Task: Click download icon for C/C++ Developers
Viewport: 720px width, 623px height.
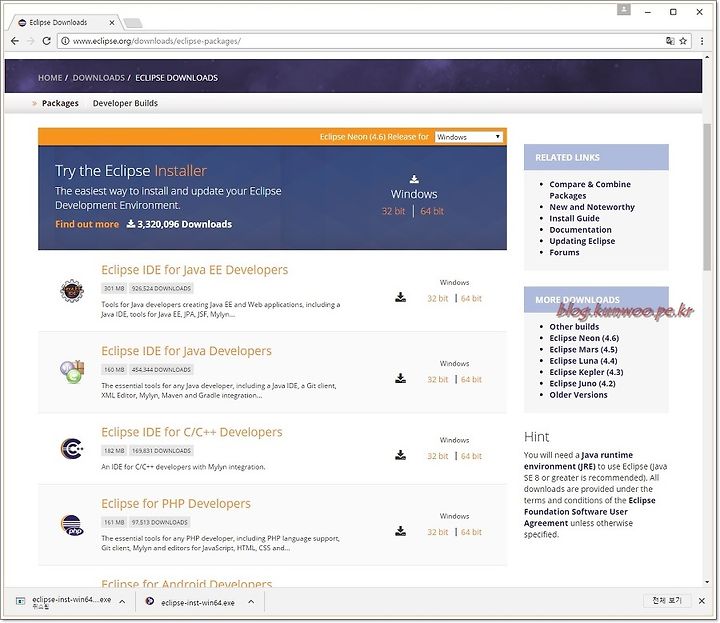Action: (400, 455)
